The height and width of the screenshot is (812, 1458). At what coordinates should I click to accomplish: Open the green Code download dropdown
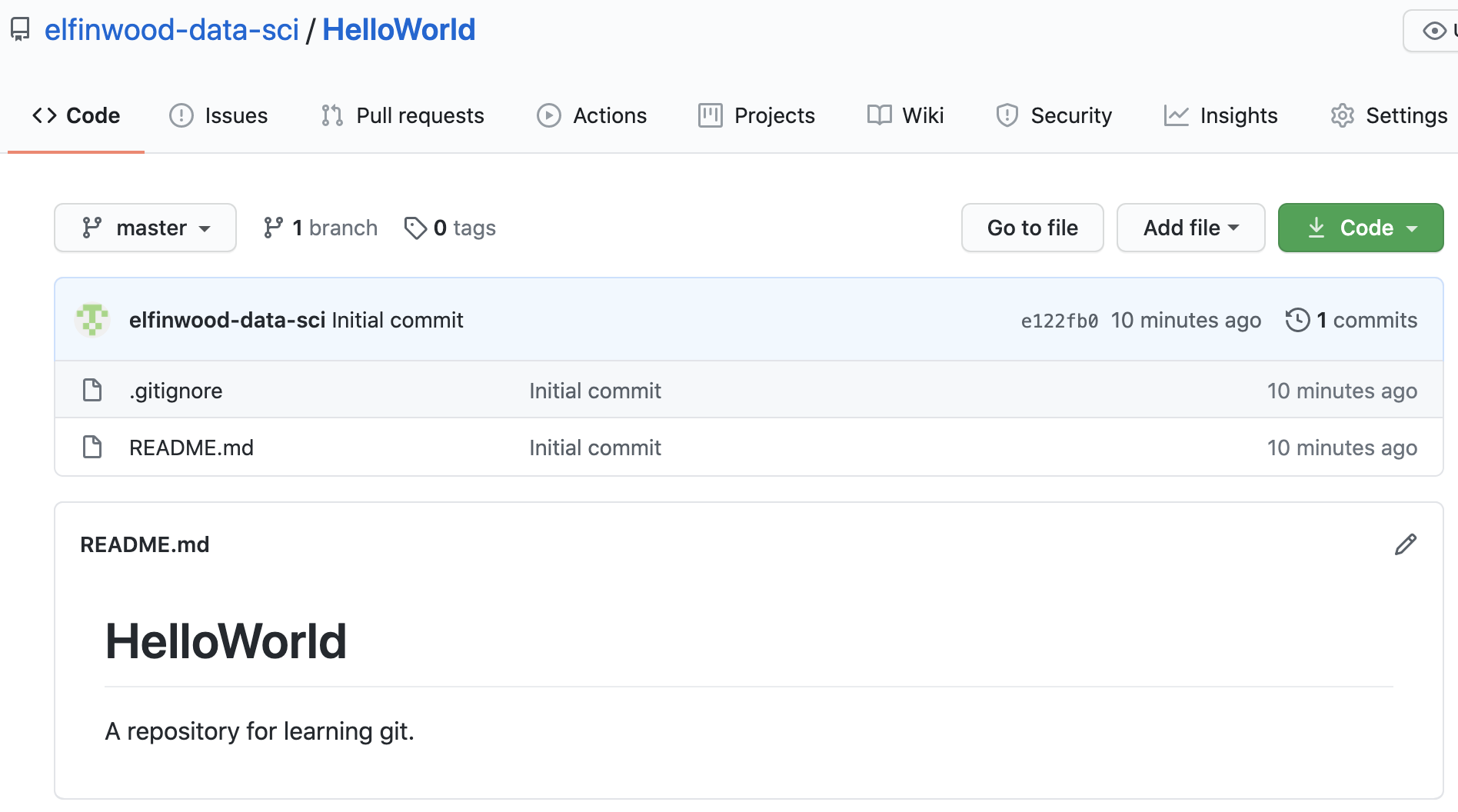click(1360, 228)
